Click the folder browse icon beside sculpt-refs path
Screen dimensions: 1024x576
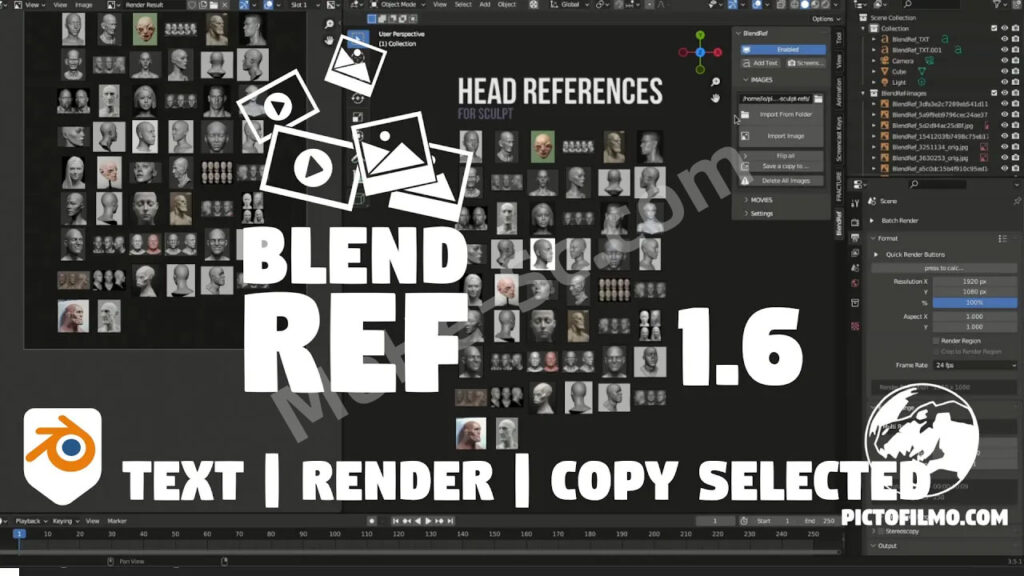817,98
